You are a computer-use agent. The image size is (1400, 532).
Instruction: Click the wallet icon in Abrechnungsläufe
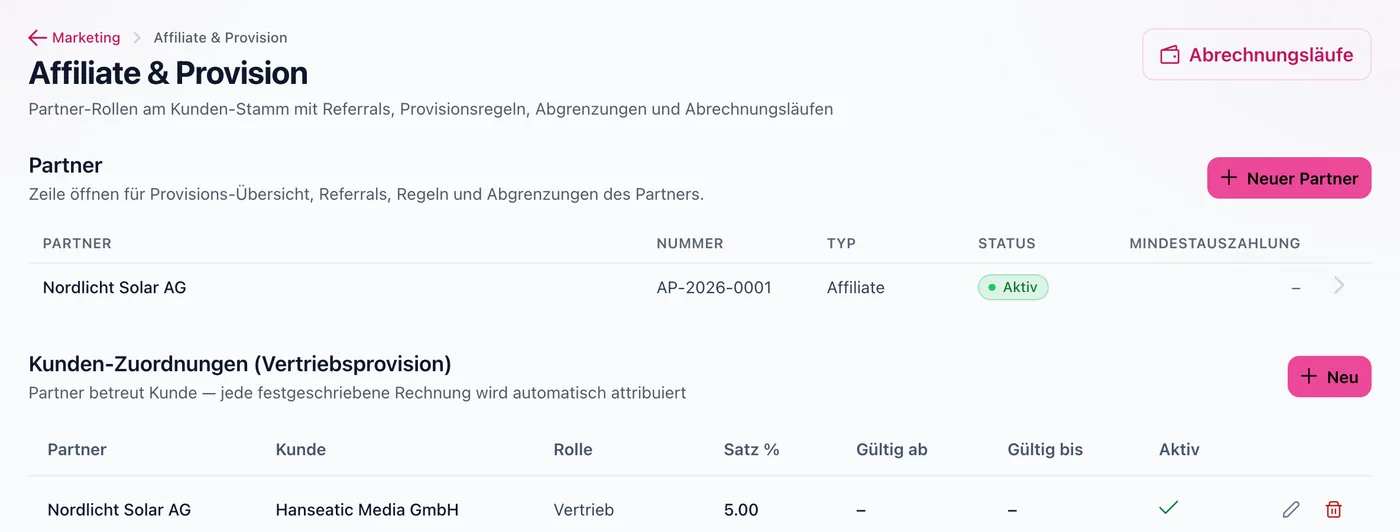pos(1170,55)
